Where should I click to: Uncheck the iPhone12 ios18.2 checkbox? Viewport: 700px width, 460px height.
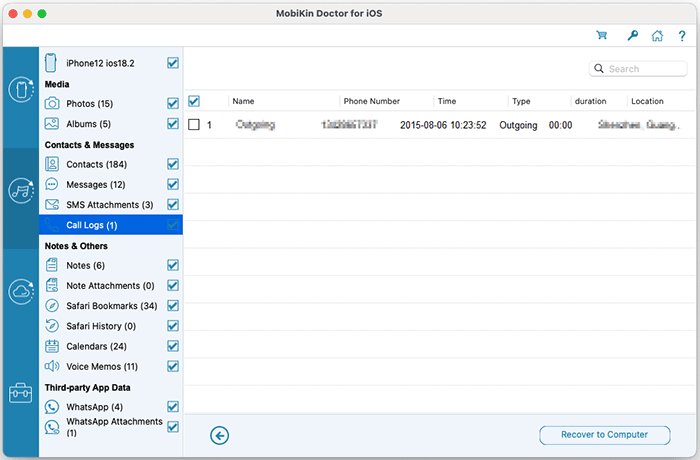(x=173, y=63)
